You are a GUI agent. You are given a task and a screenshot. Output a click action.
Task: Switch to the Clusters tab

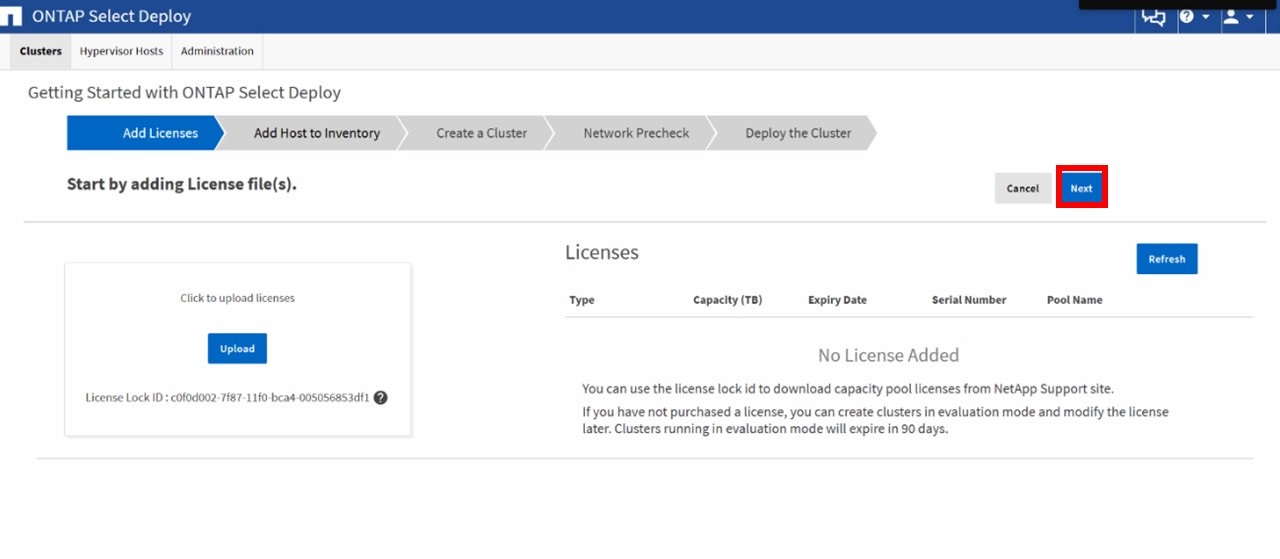(x=41, y=51)
